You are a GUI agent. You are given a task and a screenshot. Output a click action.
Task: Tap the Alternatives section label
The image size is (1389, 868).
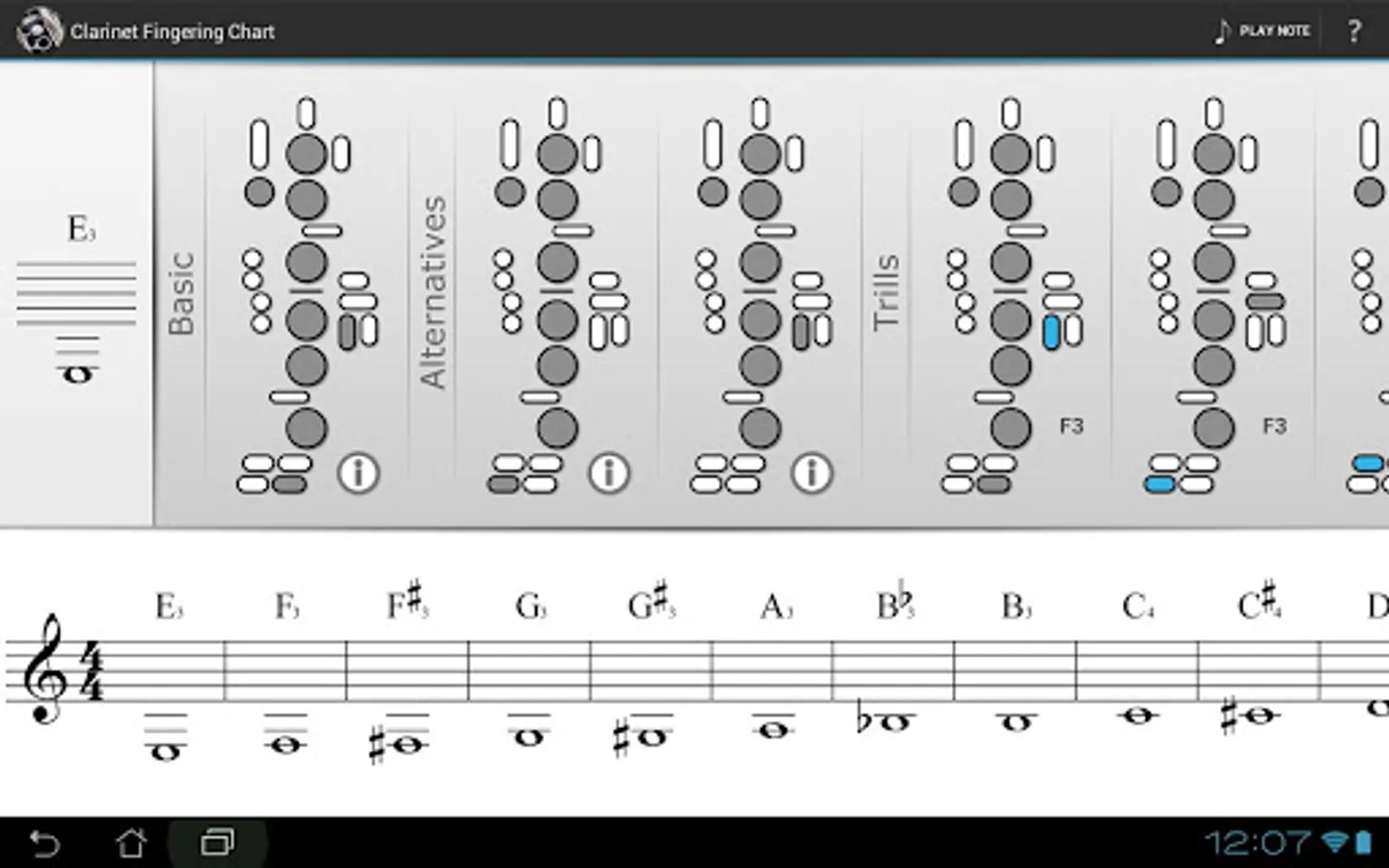434,292
